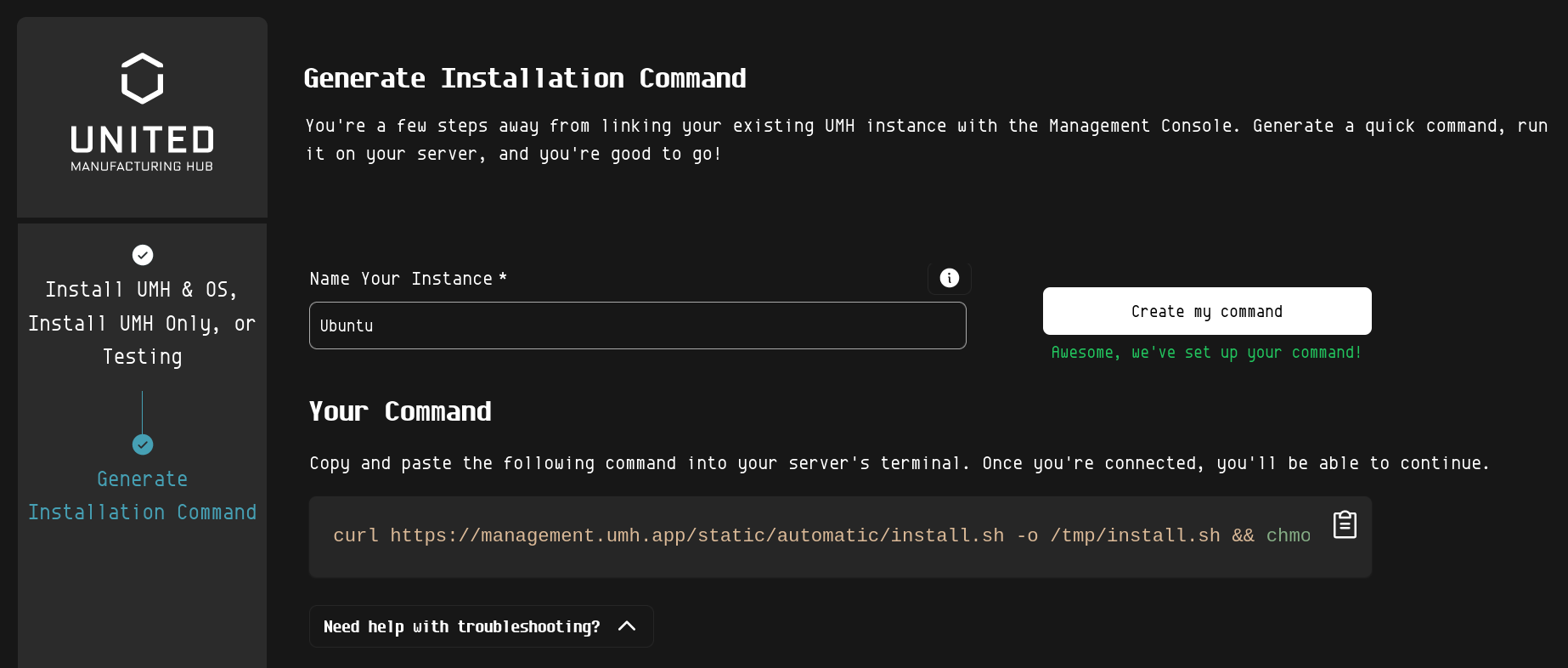Click the curl install command text
Viewport: 1568px width, 668px height.
821,535
